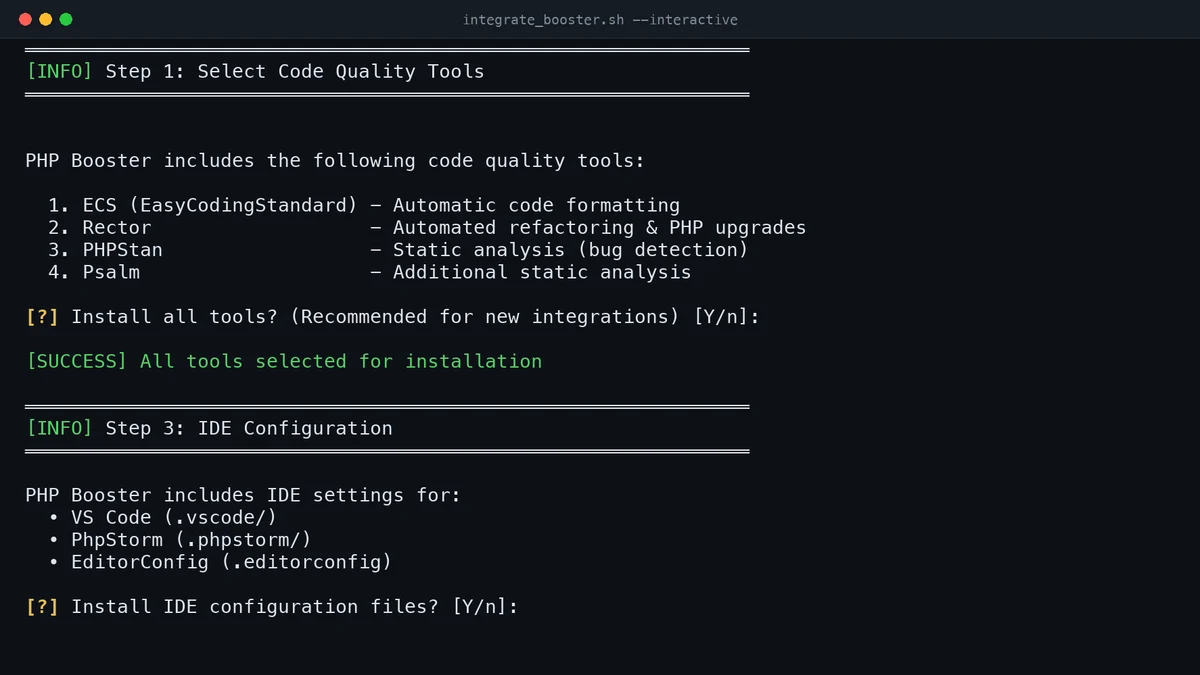The width and height of the screenshot is (1200, 675).
Task: Click the Step 1: Select Code Quality Tools heading
Action: point(295,71)
